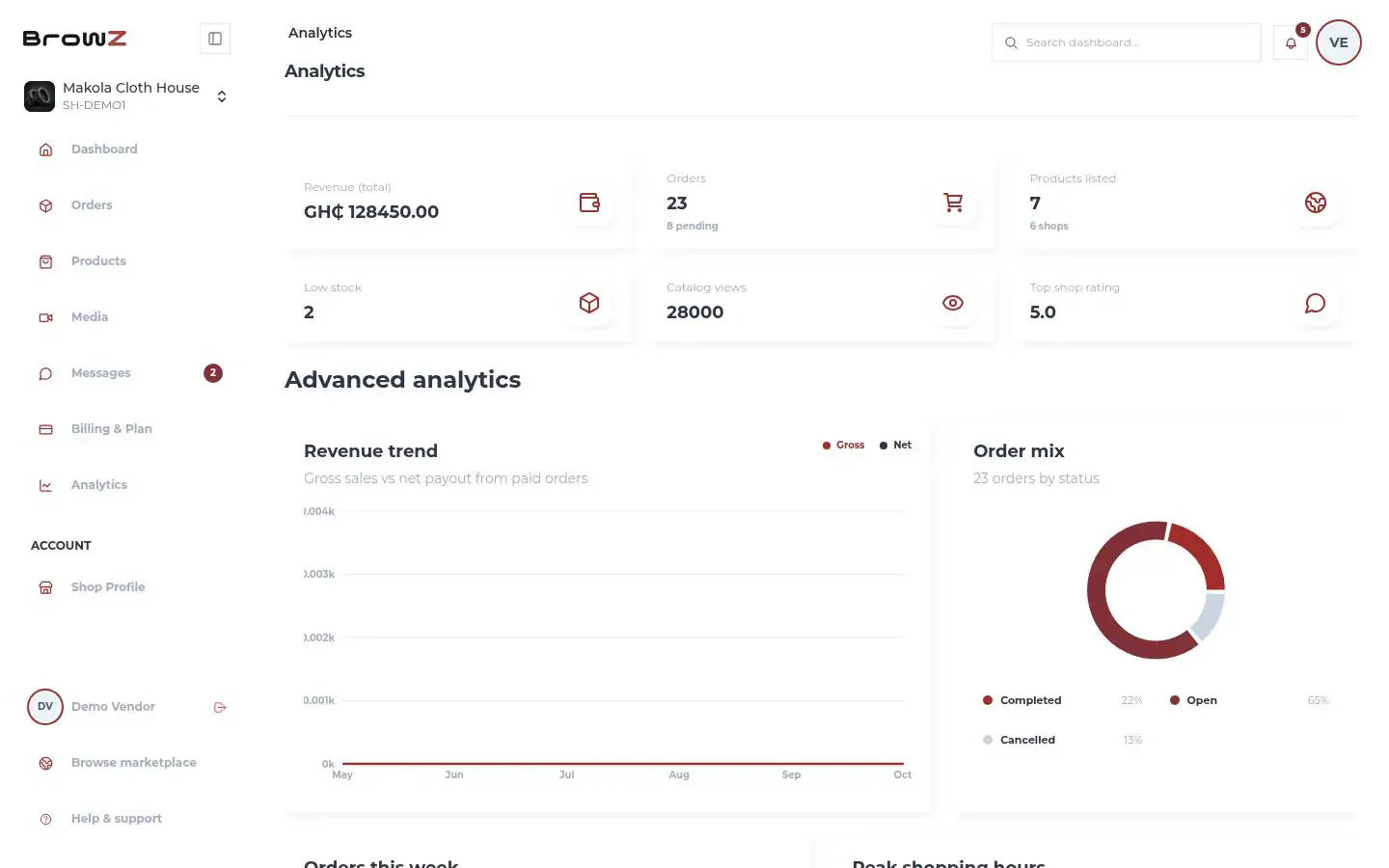Click the log out icon beside Demo Vendor

[220, 707]
